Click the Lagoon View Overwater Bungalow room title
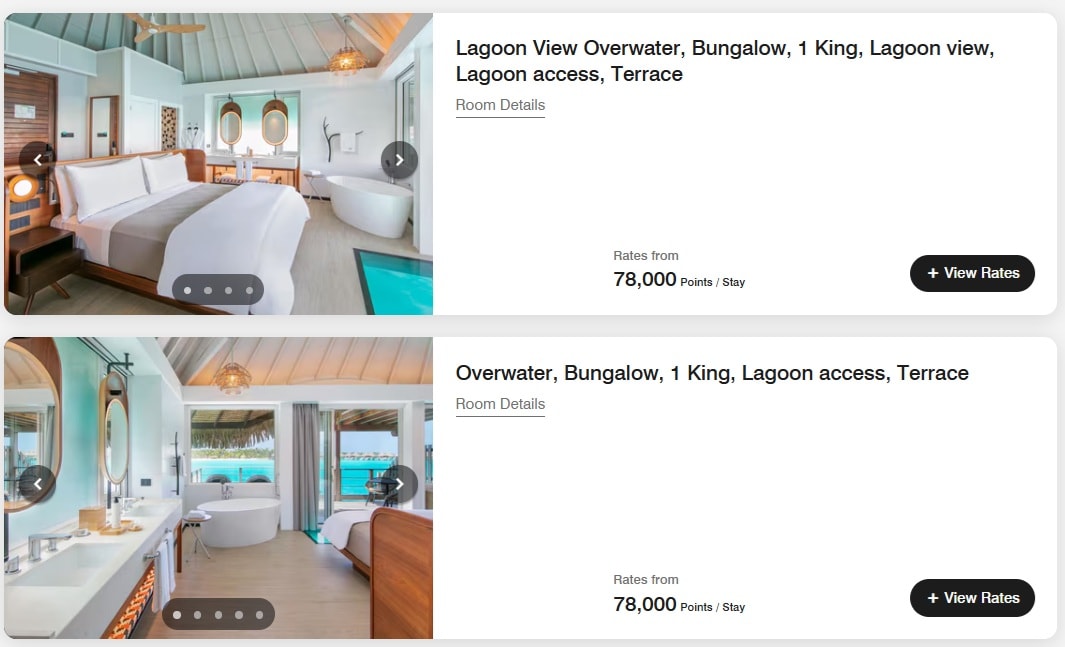This screenshot has height=647, width=1065. pos(725,61)
